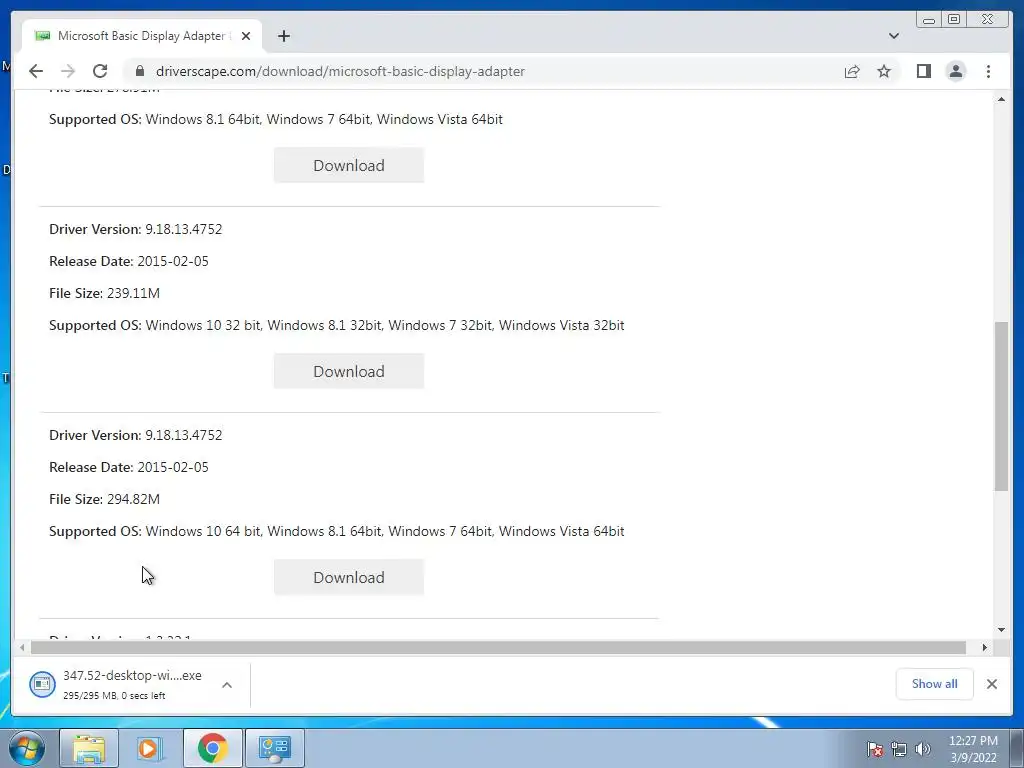Click the vertical scrollbar down arrow
1024x768 pixels.
coord(1001,630)
